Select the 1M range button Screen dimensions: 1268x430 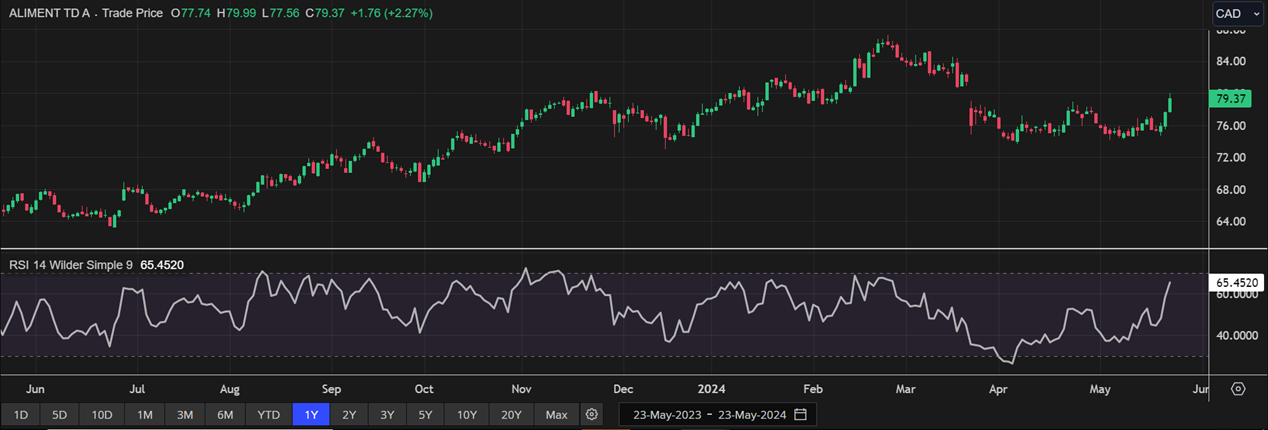tap(145, 414)
